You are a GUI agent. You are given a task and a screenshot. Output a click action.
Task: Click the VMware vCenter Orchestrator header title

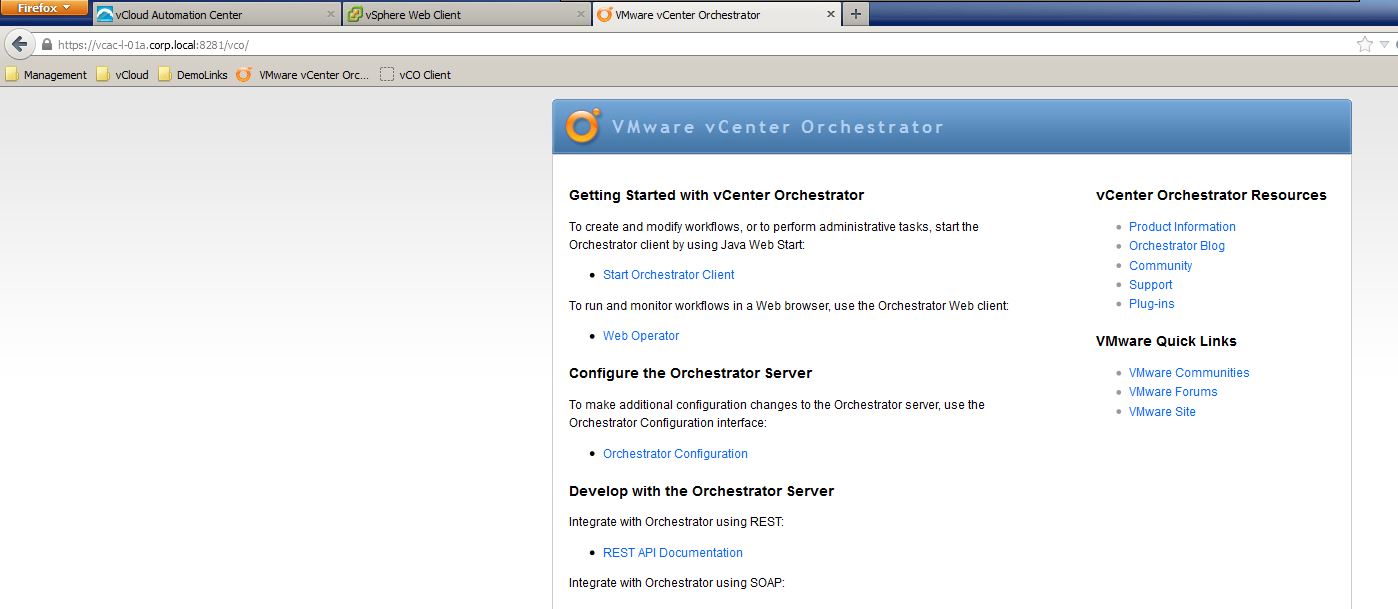[777, 127]
